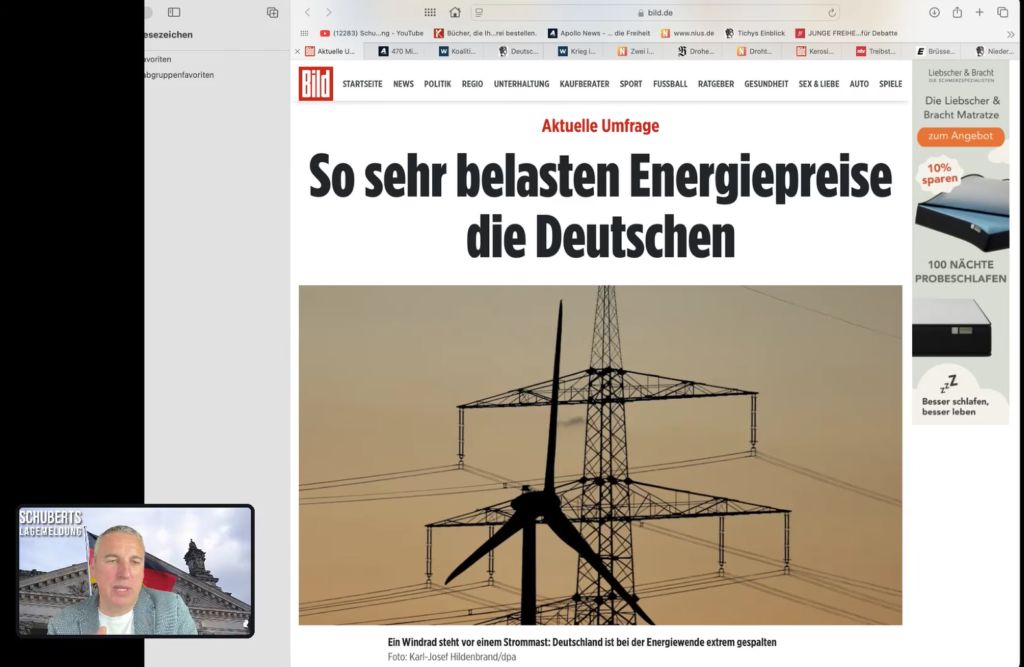Click the 'zum Angebot' ad button
The height and width of the screenshot is (667, 1024).
click(960, 136)
